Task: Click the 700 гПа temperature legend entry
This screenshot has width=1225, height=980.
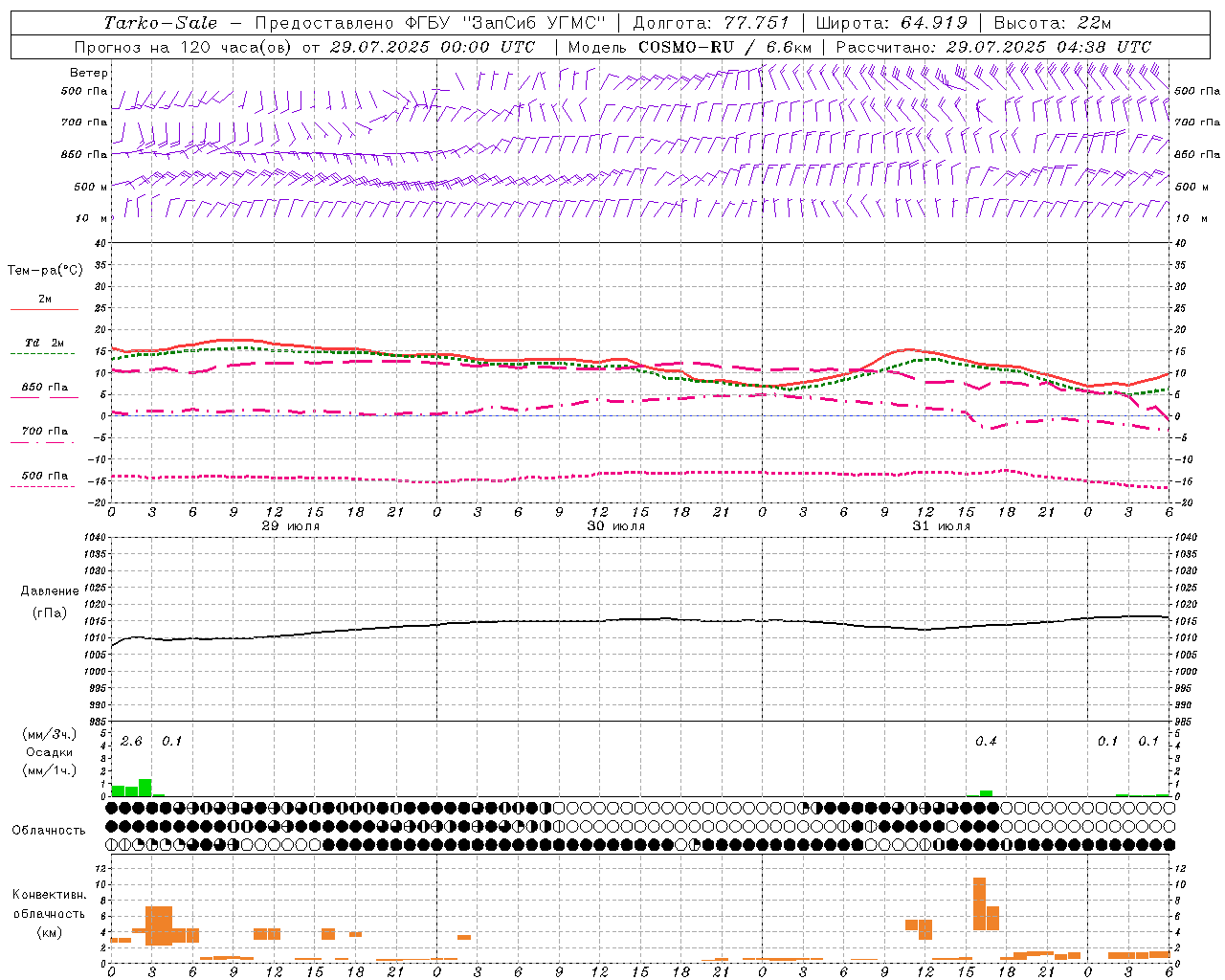Action: coord(45,432)
